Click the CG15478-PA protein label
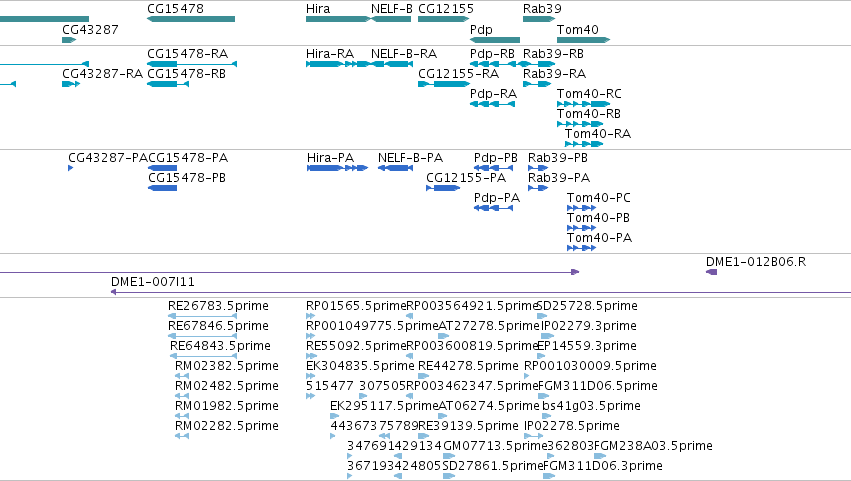 tap(188, 158)
